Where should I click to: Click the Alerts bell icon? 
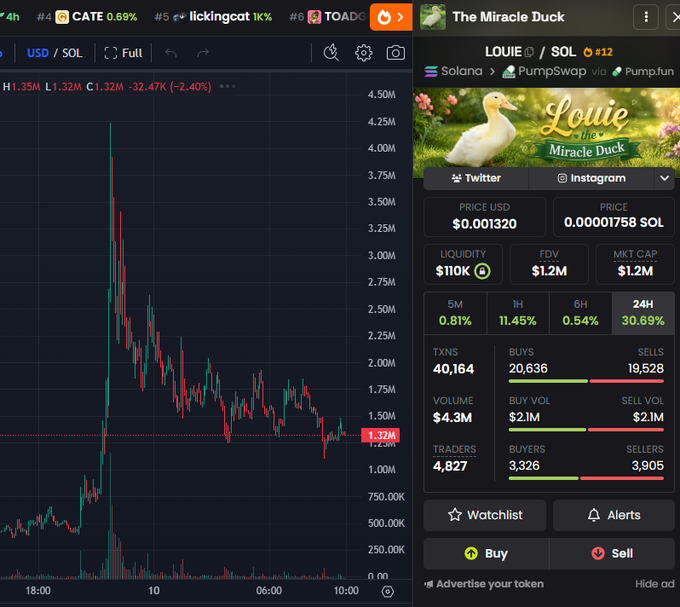(594, 515)
